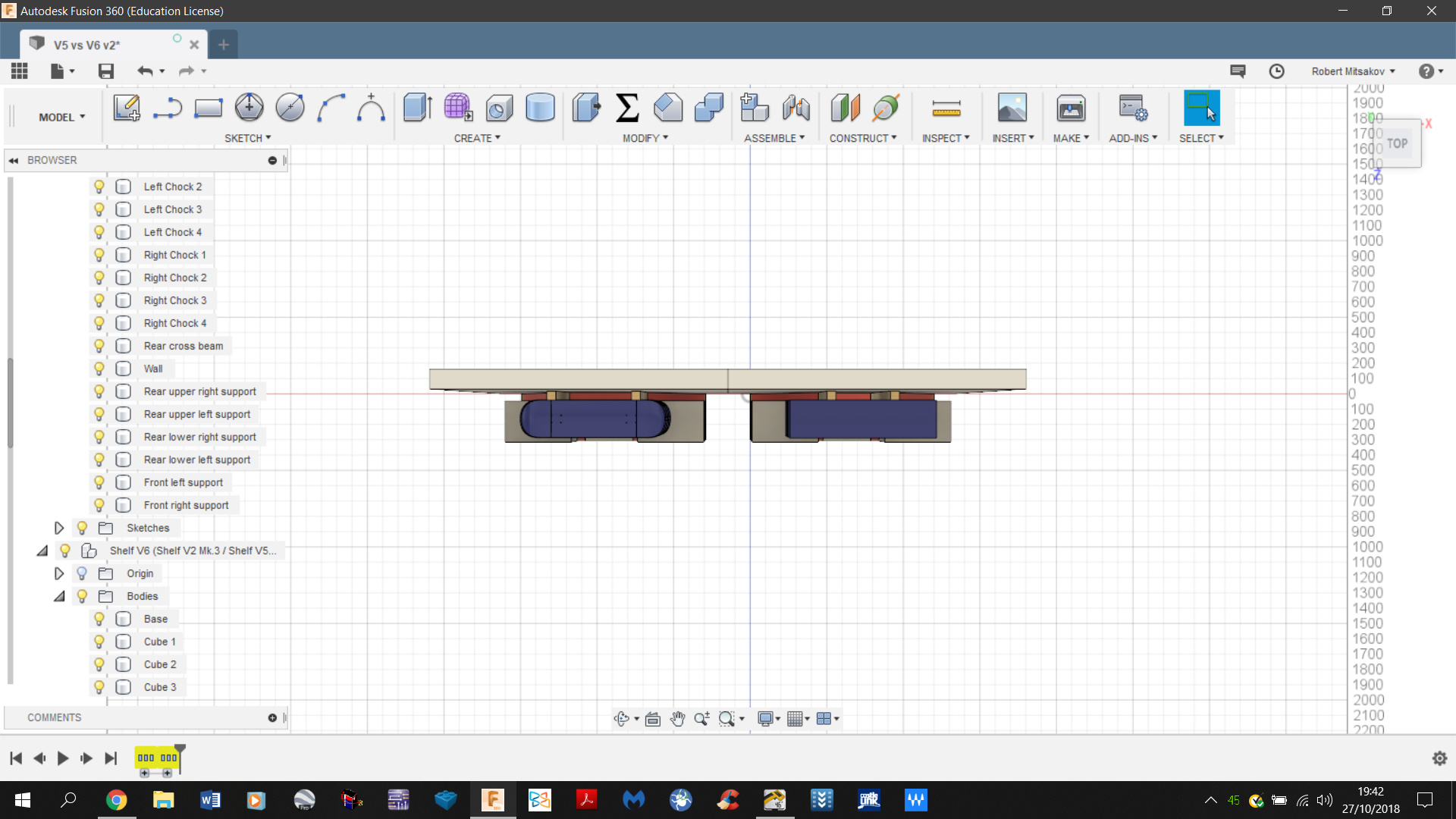Click the Combine bodies icon
Screen dimensions: 1456x819
pyautogui.click(x=708, y=108)
